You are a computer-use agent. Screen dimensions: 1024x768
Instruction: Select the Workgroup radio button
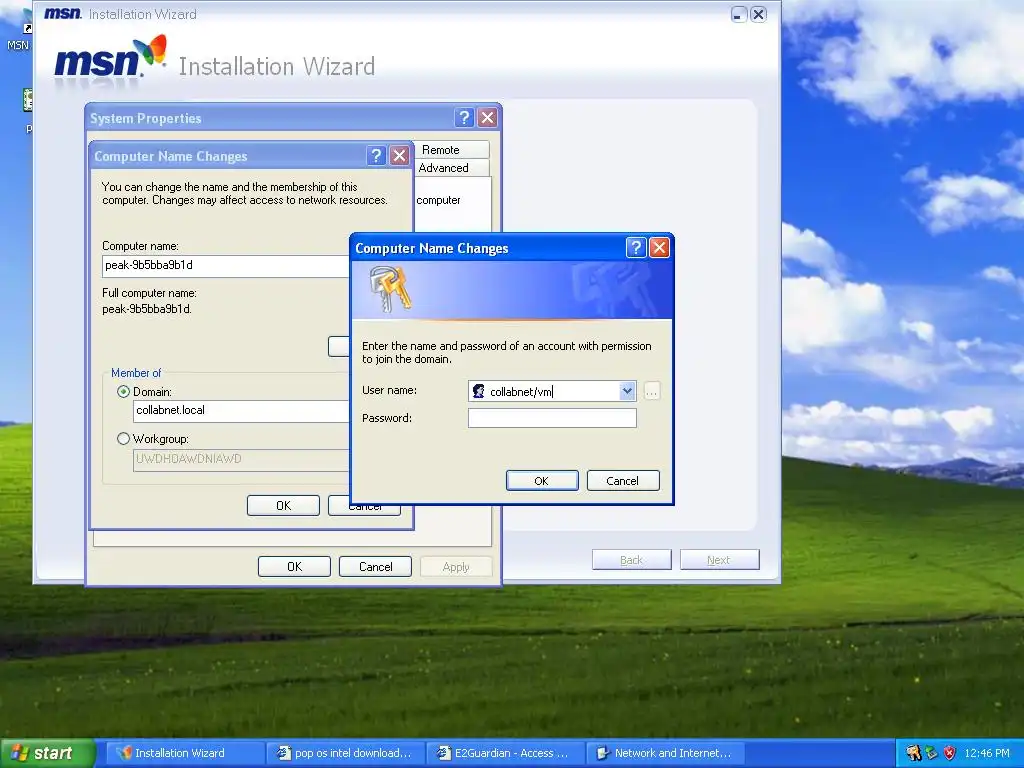(123, 439)
